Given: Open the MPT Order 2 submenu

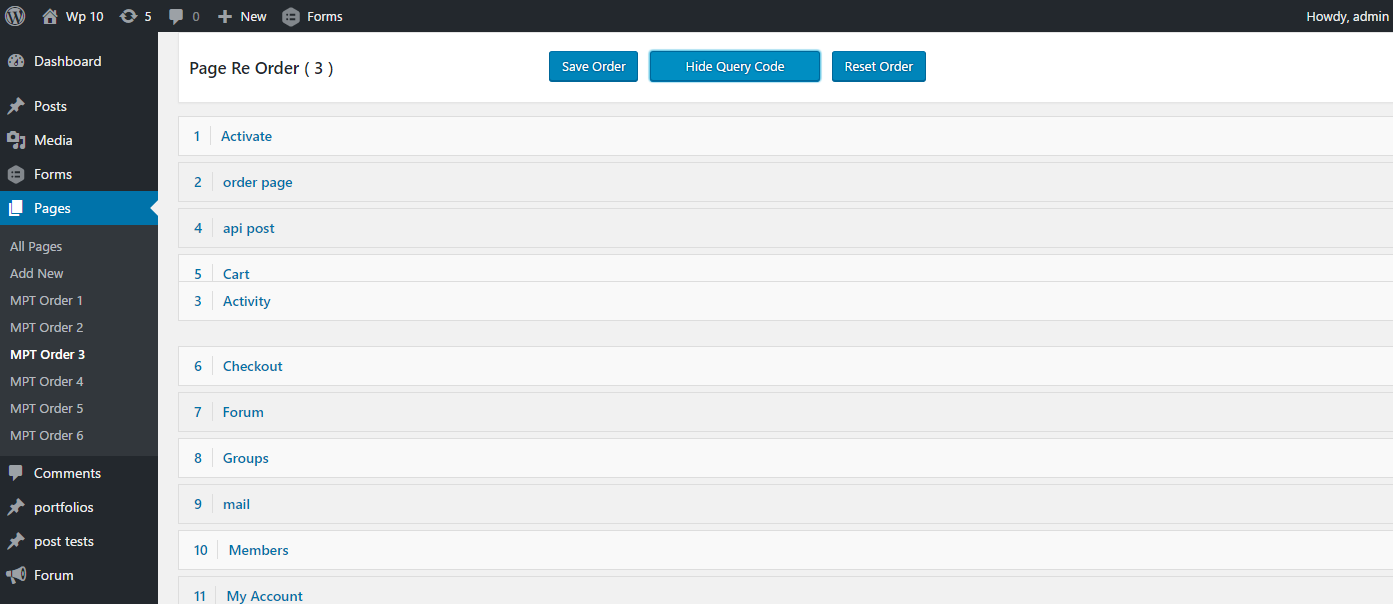Looking at the screenshot, I should (x=46, y=327).
